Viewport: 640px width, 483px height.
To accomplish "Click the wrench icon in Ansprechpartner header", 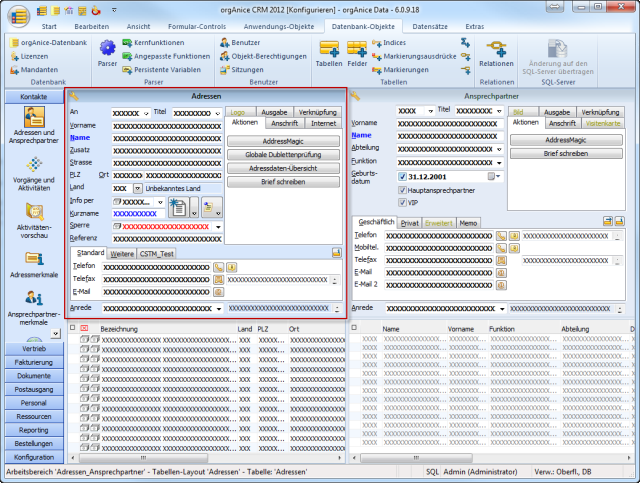I will [355, 96].
